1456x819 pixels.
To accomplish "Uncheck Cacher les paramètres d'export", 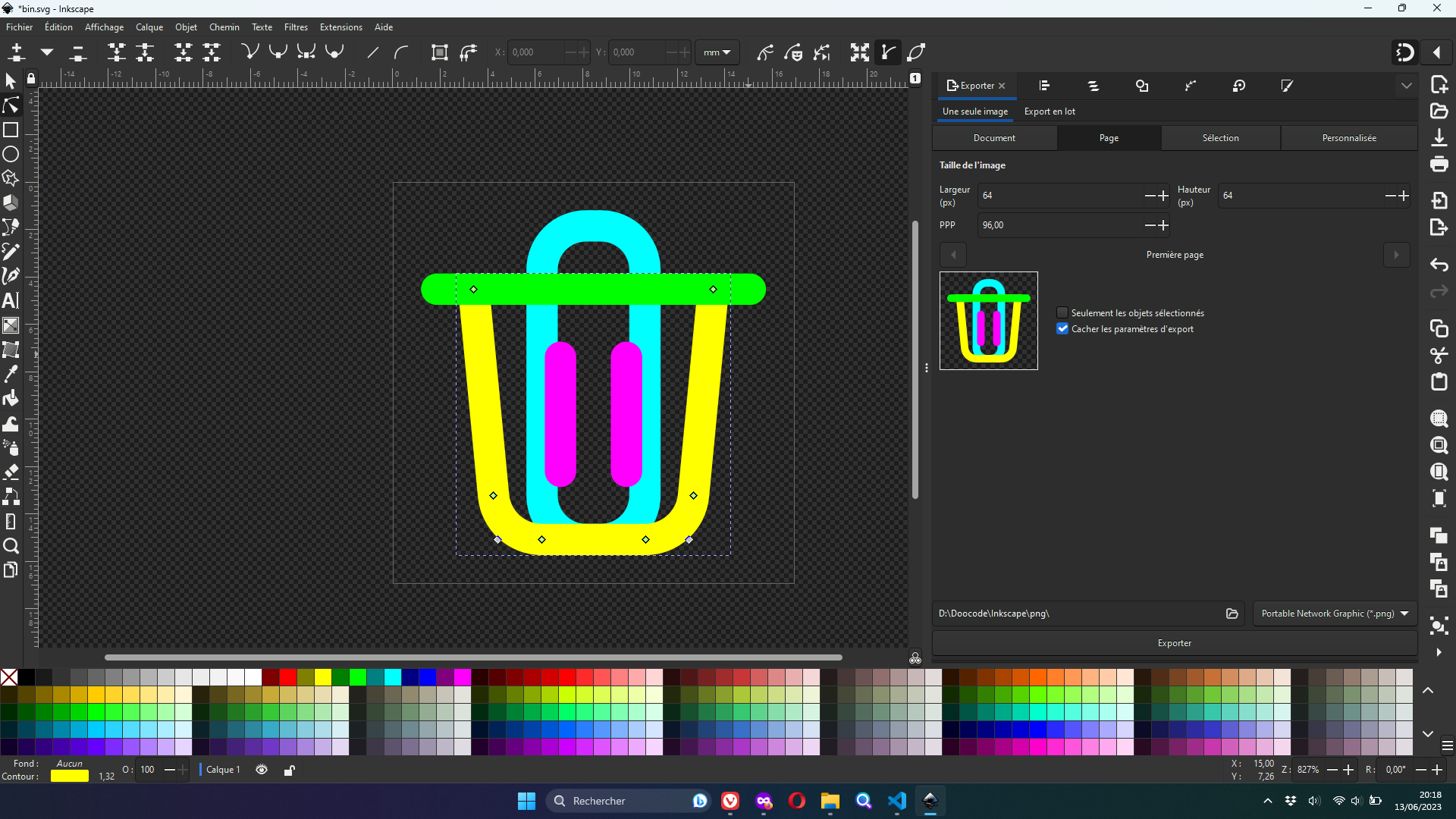I will (1062, 328).
